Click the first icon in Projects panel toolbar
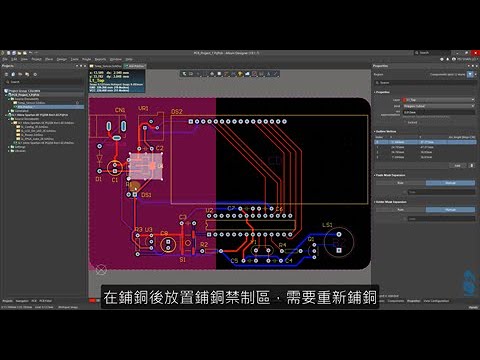 coord(6,74)
